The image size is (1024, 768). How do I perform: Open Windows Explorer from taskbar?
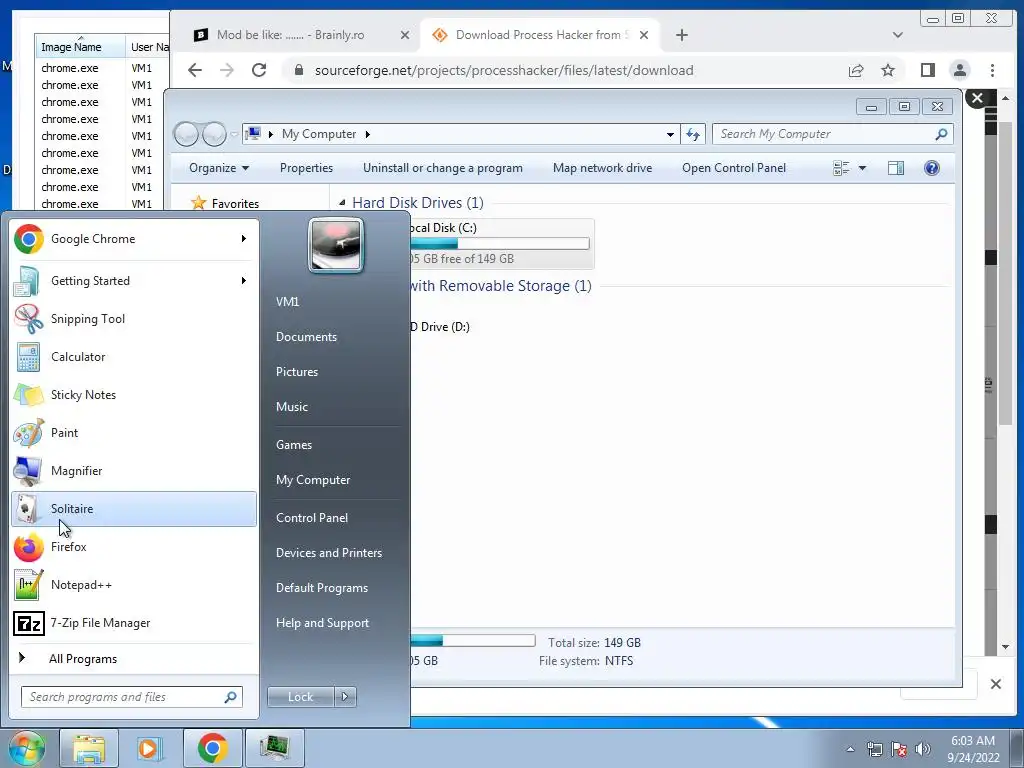pyautogui.click(x=89, y=748)
